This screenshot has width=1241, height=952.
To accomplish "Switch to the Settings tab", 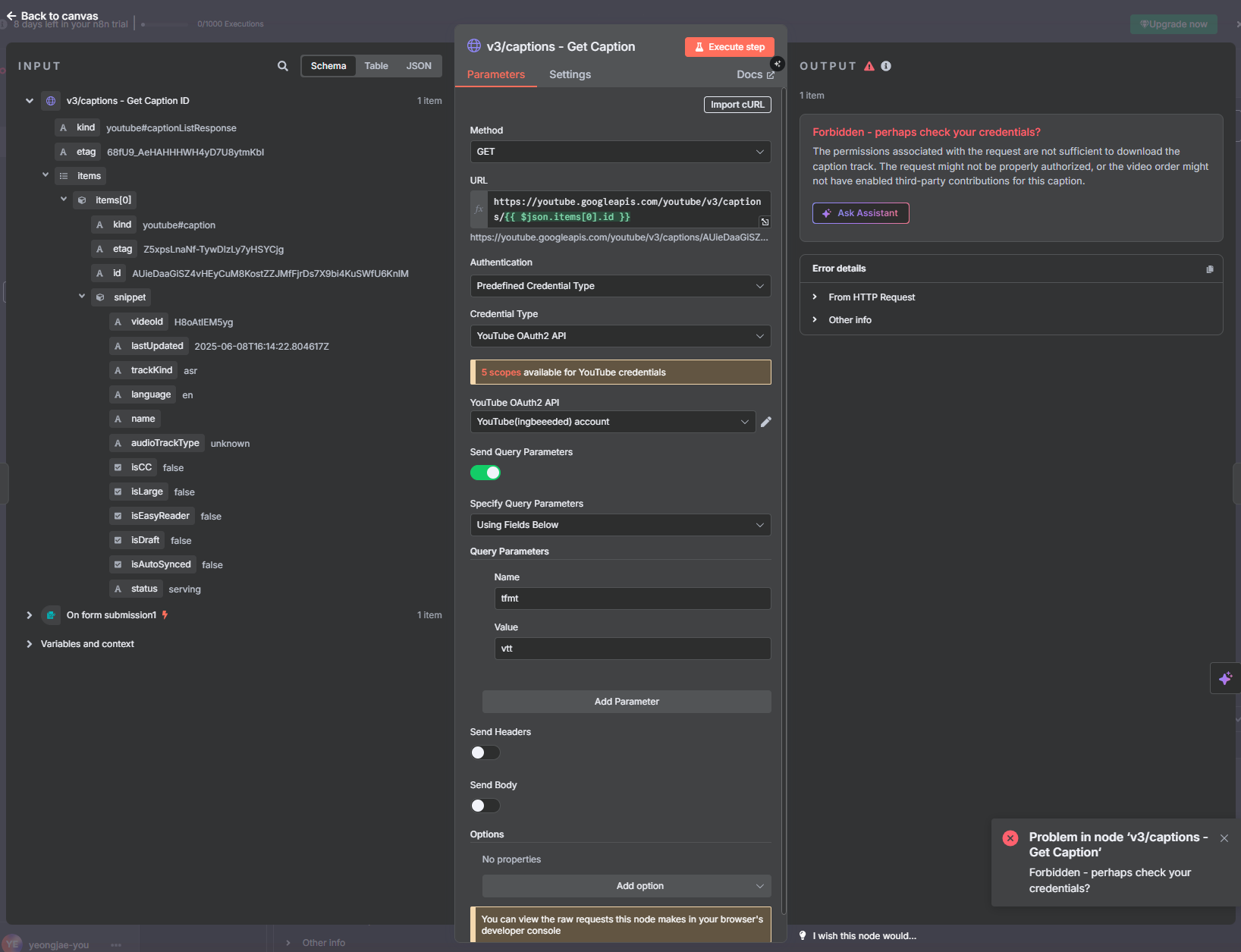I will pos(570,74).
